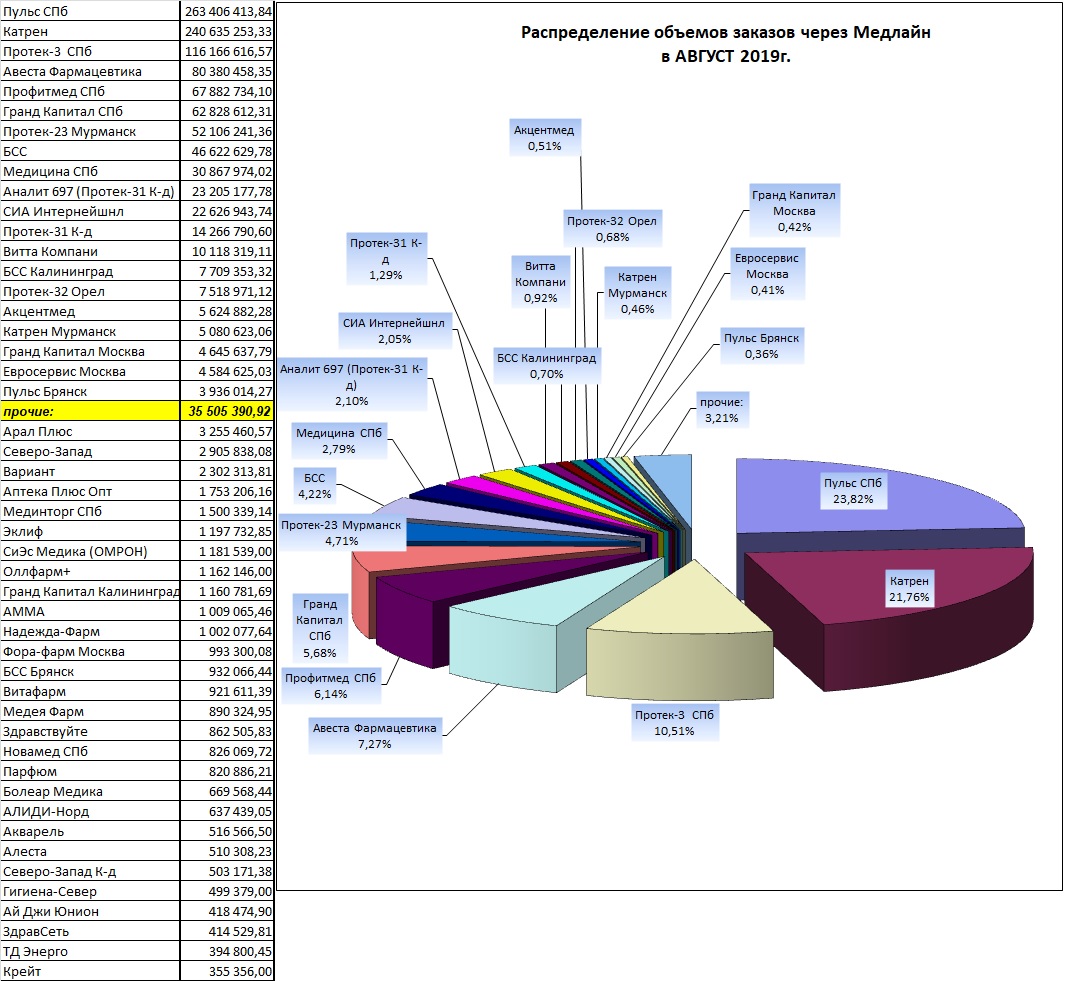1073x981 pixels.
Task: Click the value 263 406 413,84
Action: pos(227,11)
